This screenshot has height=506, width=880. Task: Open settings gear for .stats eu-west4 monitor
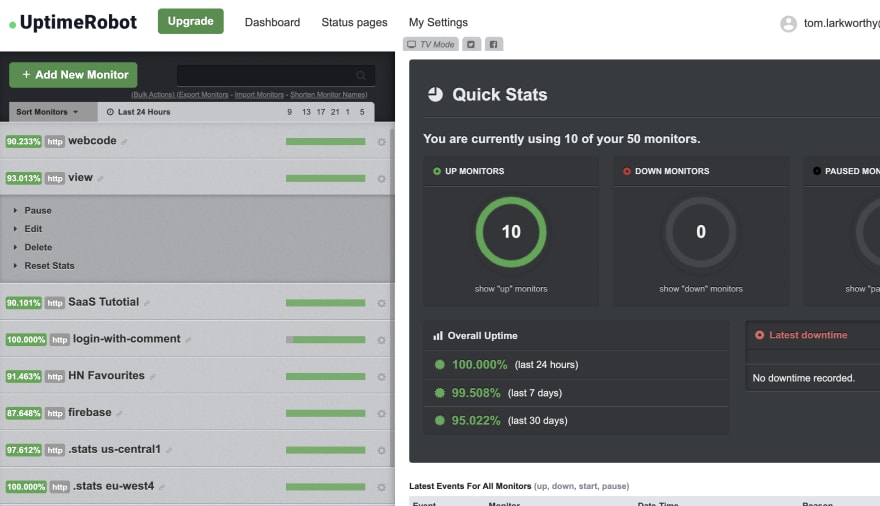pos(382,487)
